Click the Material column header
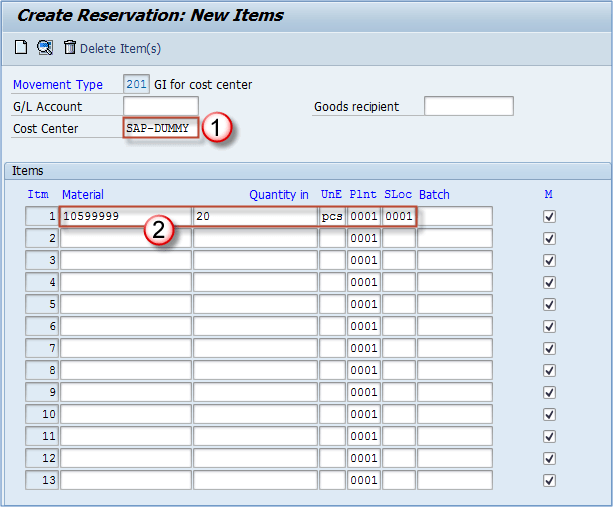Viewport: 613px width, 507px height. point(83,194)
